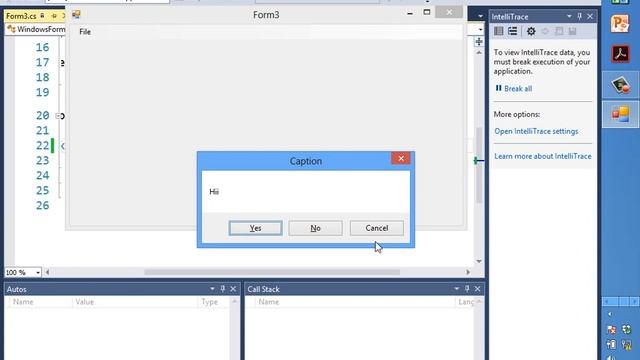640x360 pixels.
Task: Close the Call Stack panel
Action: 478,289
